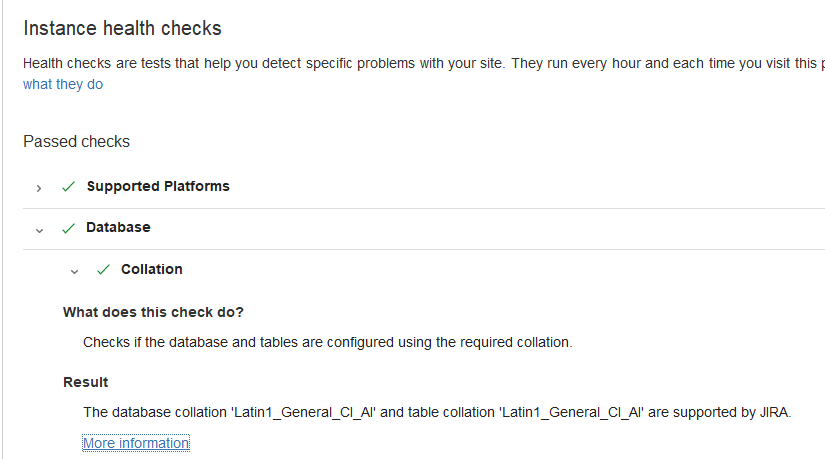Click the Result heading
825x459 pixels.
click(x=86, y=382)
